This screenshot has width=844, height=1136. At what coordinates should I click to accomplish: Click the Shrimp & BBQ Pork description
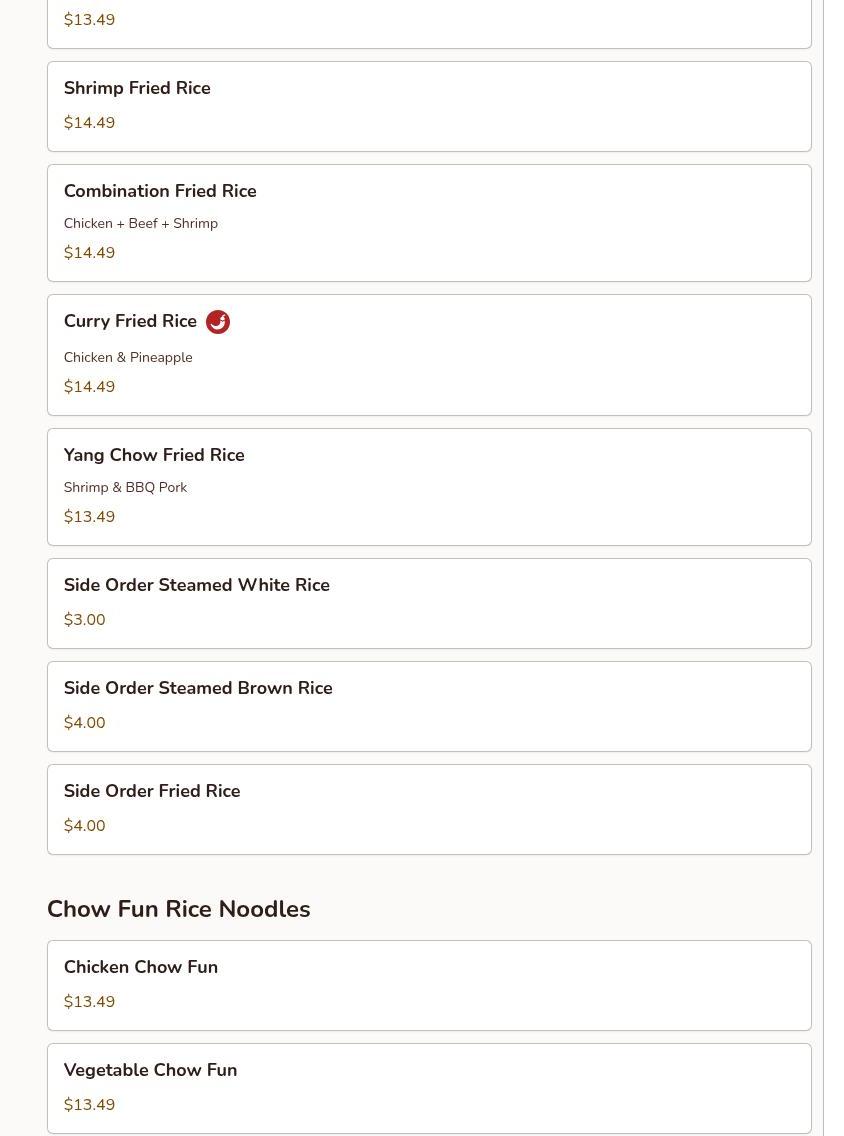125,488
